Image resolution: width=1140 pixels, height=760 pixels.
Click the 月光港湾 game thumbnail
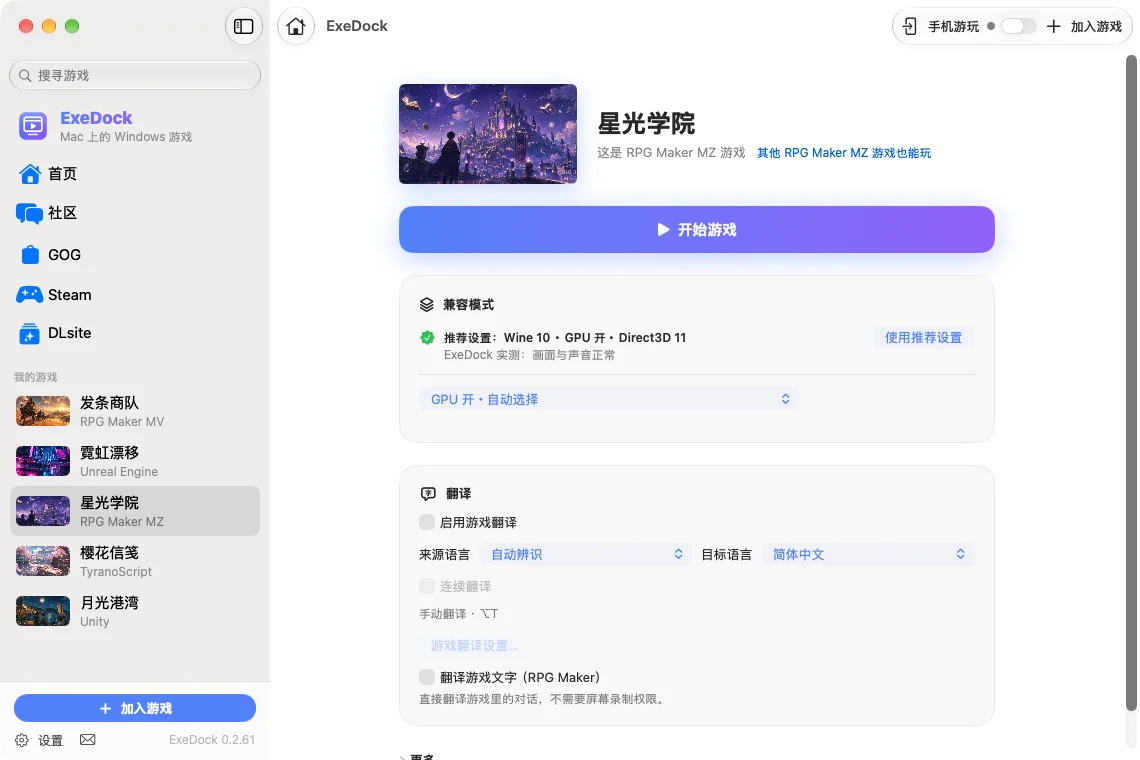pyautogui.click(x=43, y=612)
